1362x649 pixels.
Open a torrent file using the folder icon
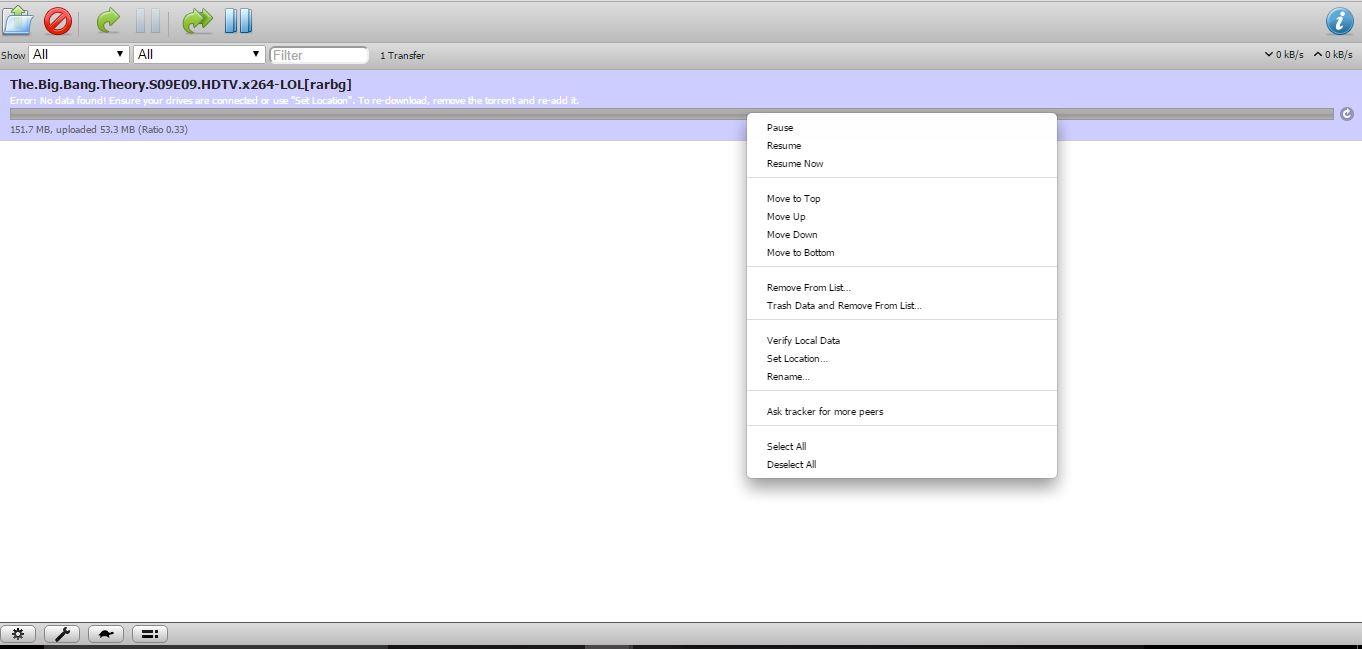click(x=17, y=20)
